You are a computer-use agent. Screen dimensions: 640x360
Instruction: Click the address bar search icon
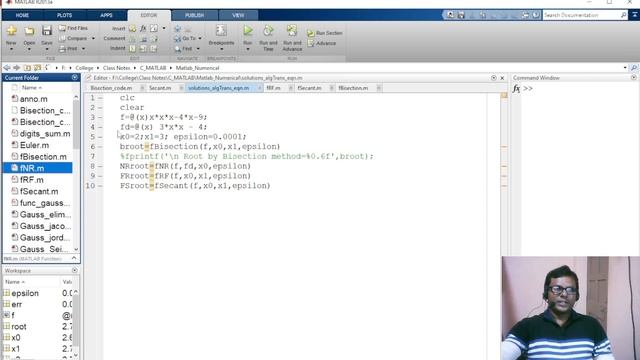(x=634, y=68)
